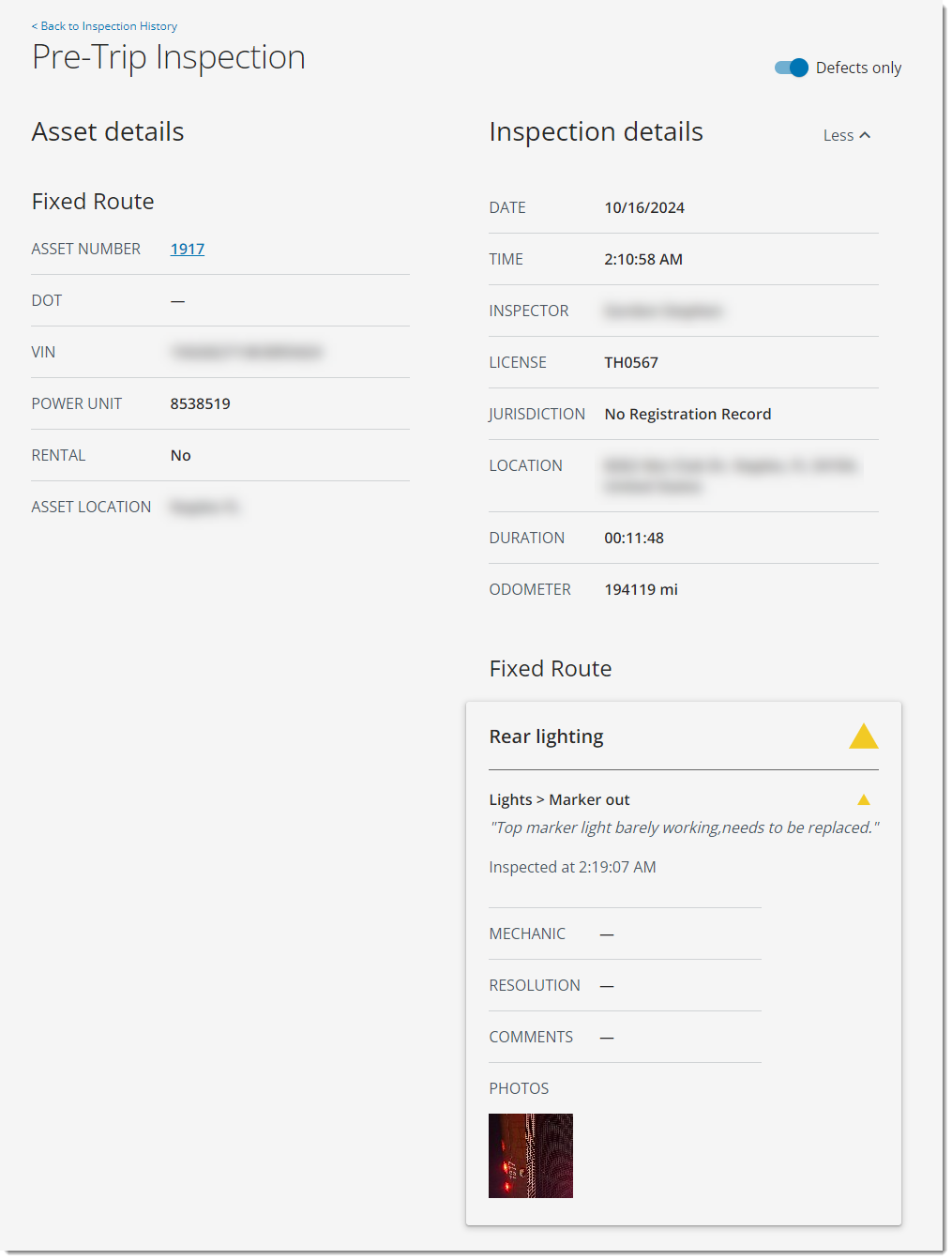Click the license value TH0567
The height and width of the screenshot is (1260, 952).
631,362
